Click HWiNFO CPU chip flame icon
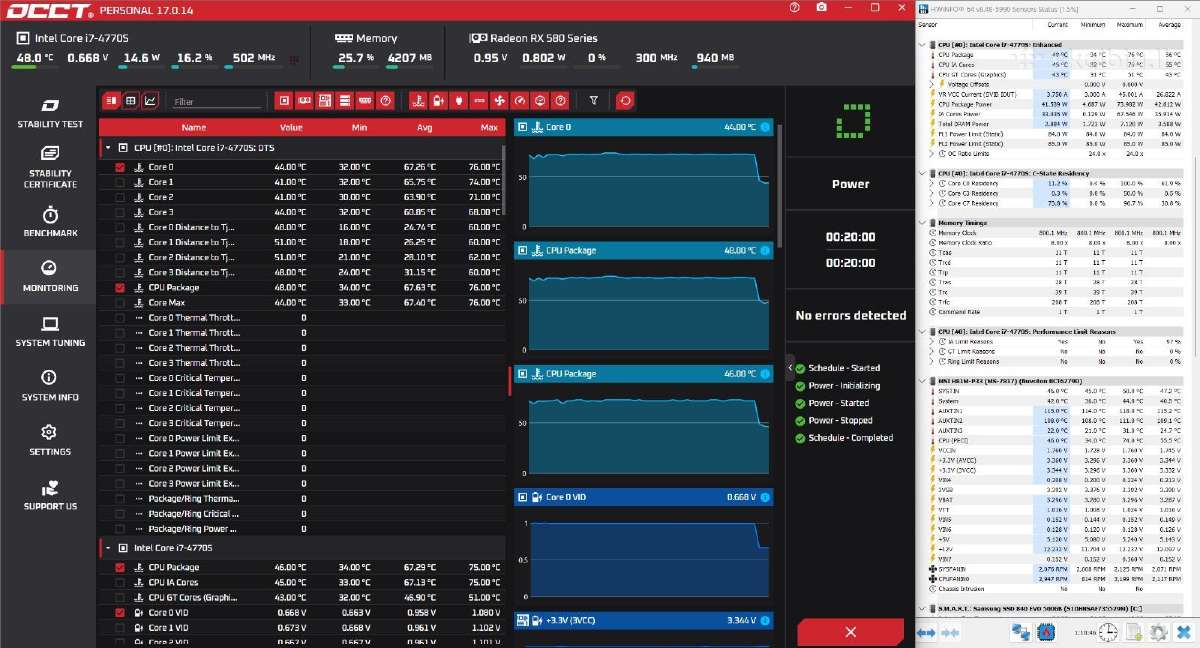Screen dimensions: 1200x648 pos(1046,632)
